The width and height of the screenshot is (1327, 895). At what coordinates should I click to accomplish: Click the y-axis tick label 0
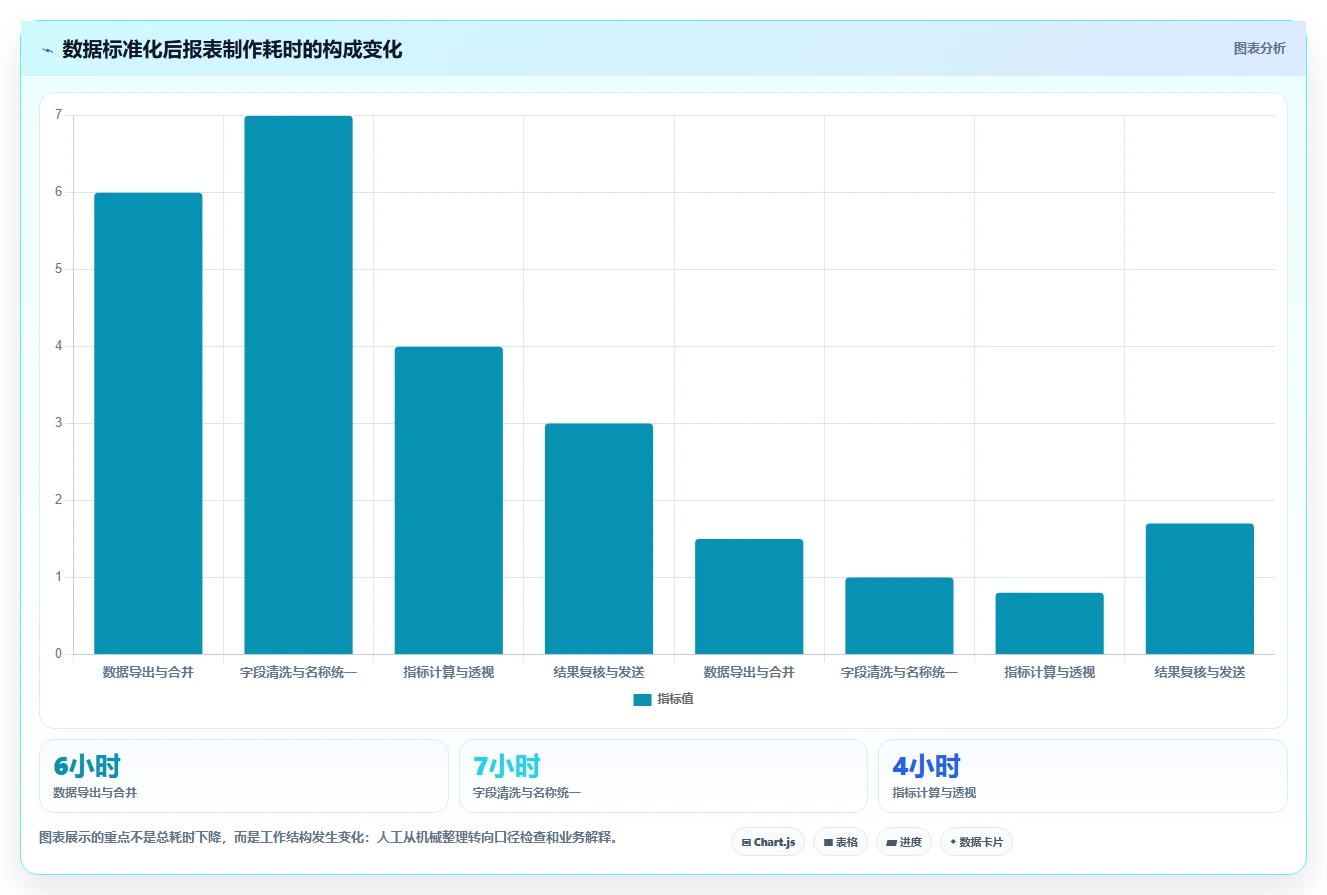58,654
